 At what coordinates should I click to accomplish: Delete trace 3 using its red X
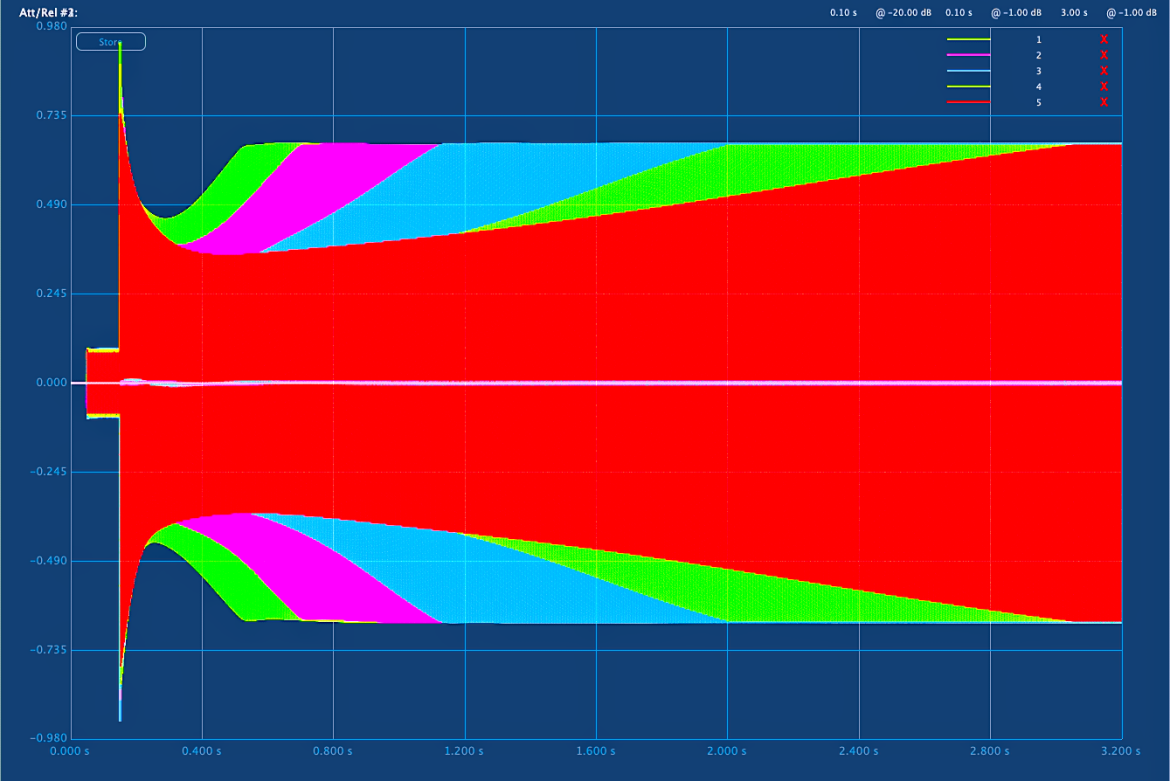1104,71
